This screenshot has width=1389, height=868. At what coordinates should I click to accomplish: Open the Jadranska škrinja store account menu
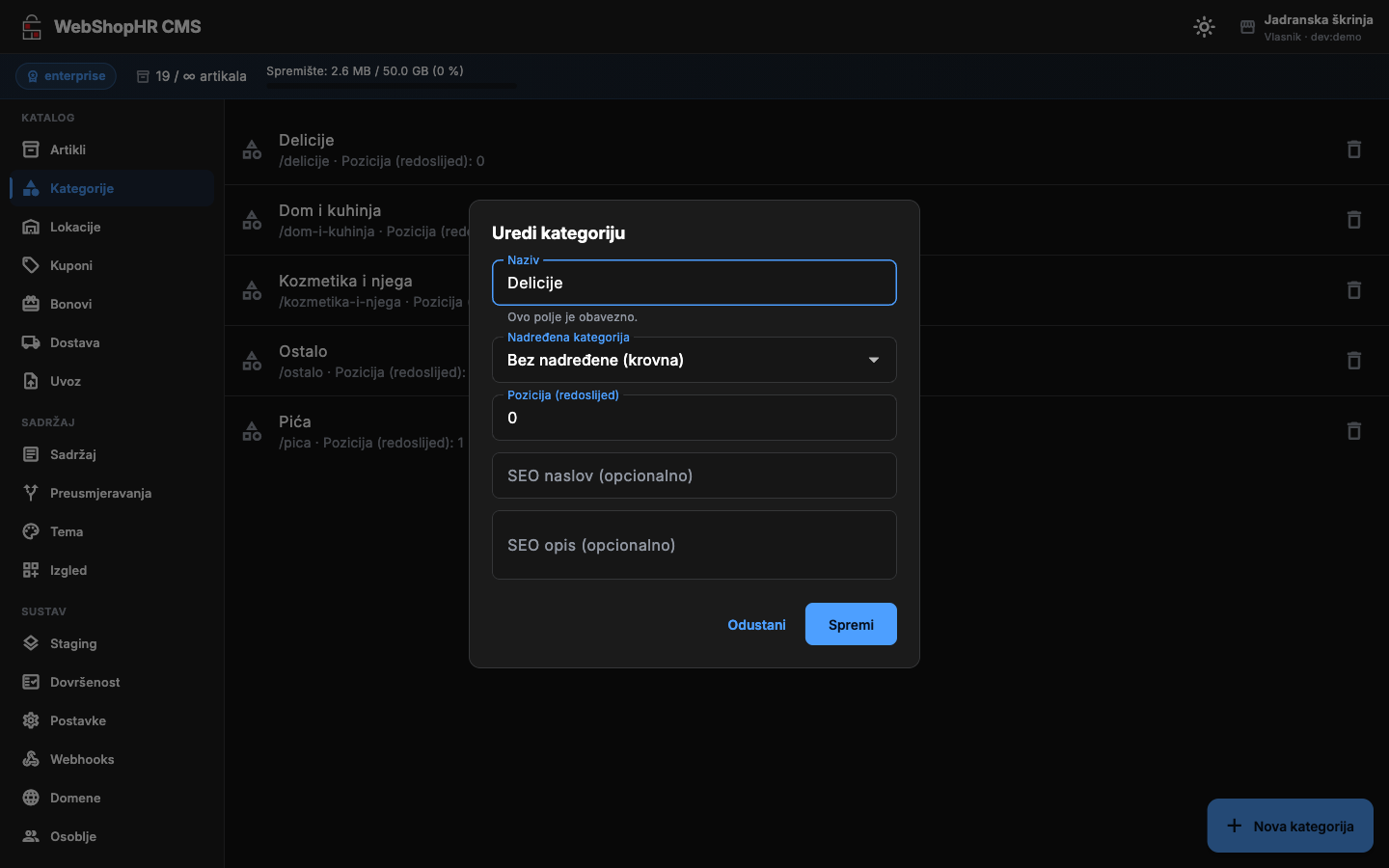pyautogui.click(x=1306, y=27)
